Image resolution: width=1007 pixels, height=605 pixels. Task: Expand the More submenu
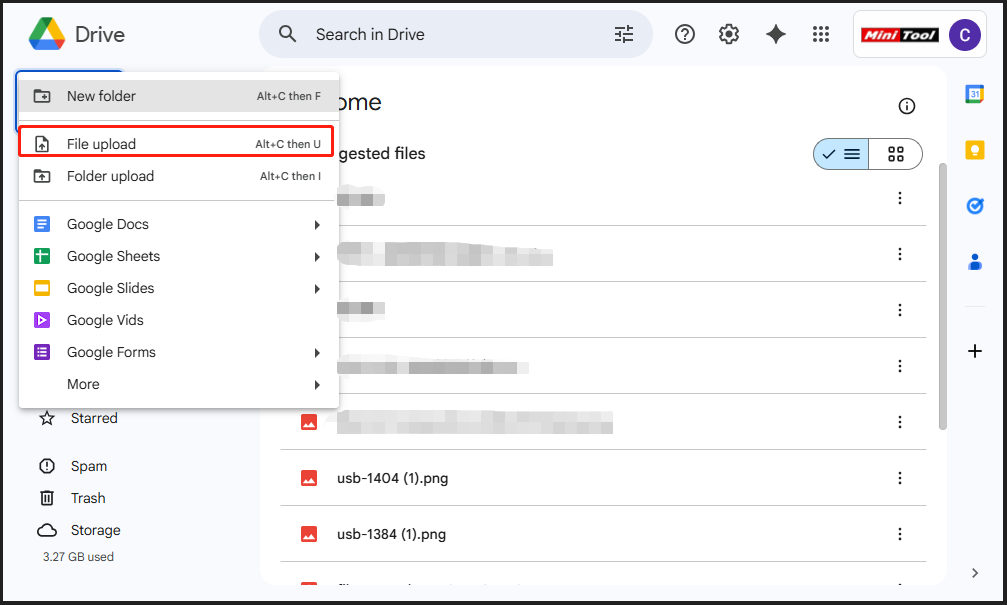(x=317, y=384)
